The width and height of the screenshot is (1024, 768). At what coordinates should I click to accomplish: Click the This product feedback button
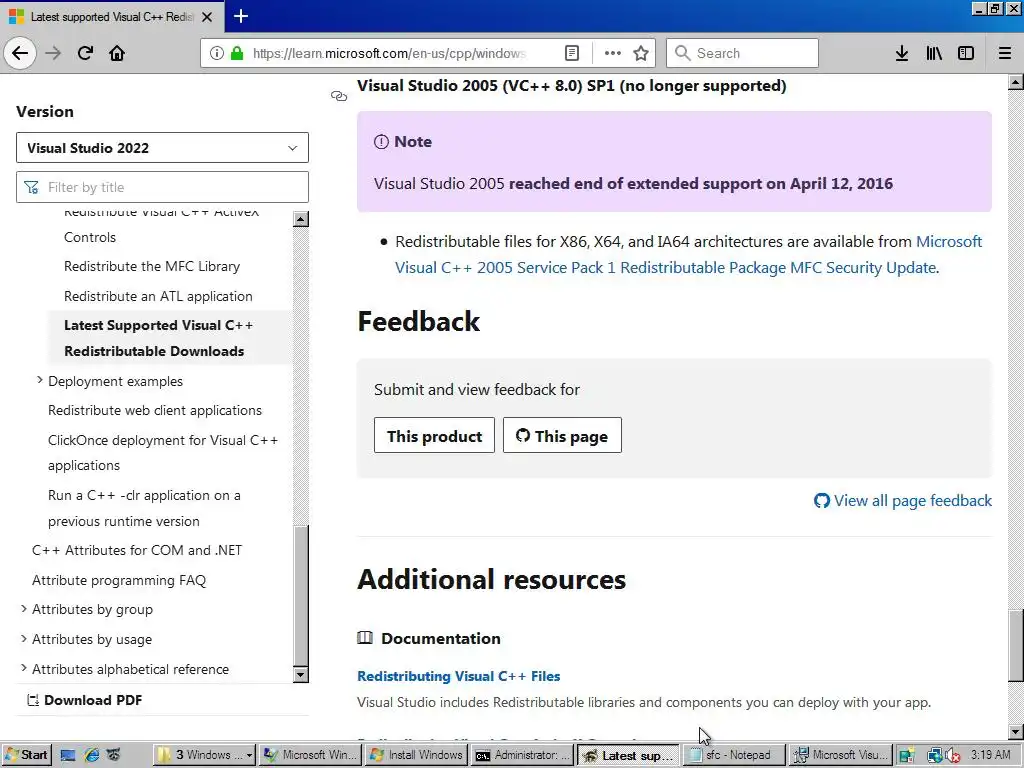point(434,436)
